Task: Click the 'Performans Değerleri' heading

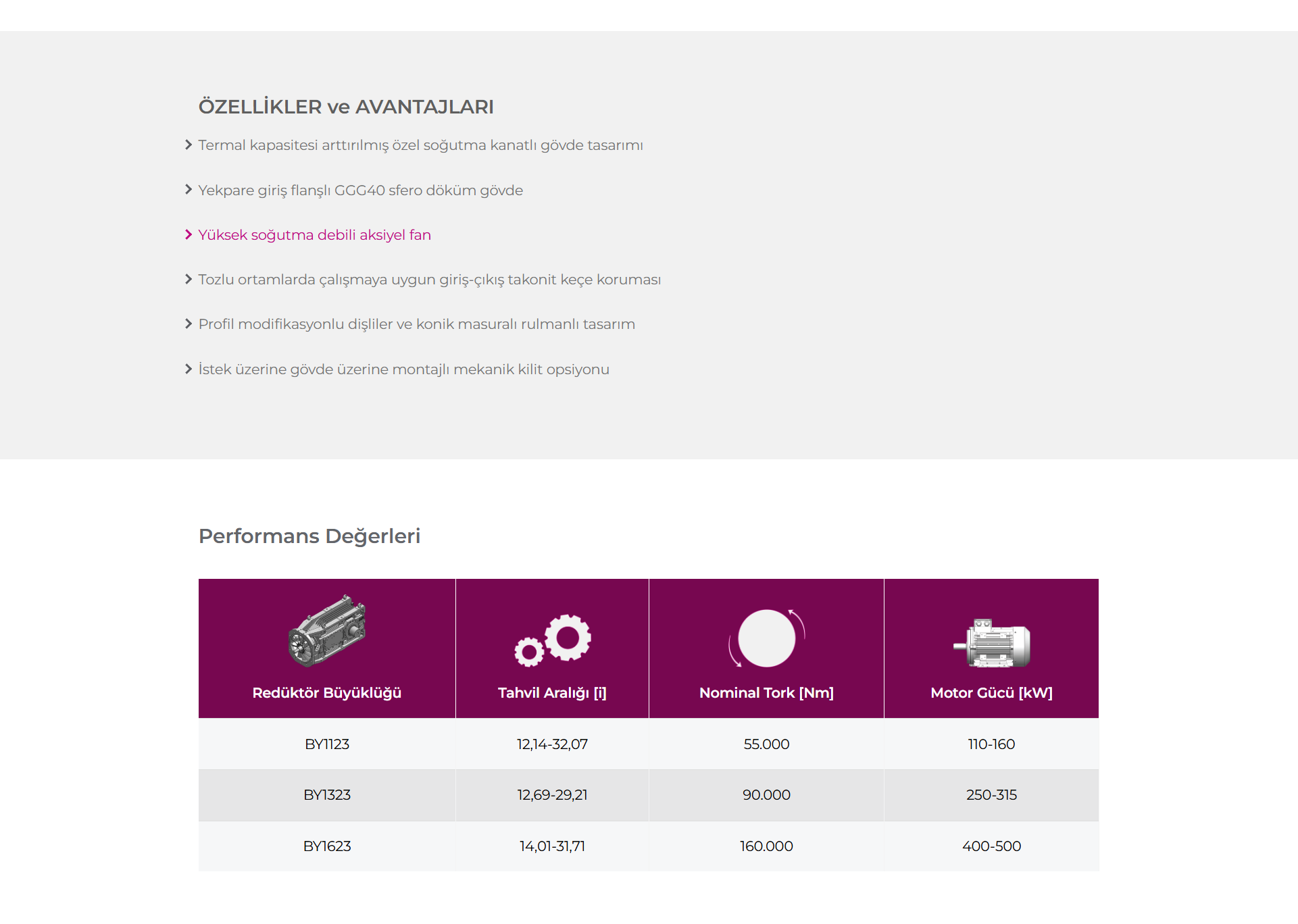Action: [309, 536]
